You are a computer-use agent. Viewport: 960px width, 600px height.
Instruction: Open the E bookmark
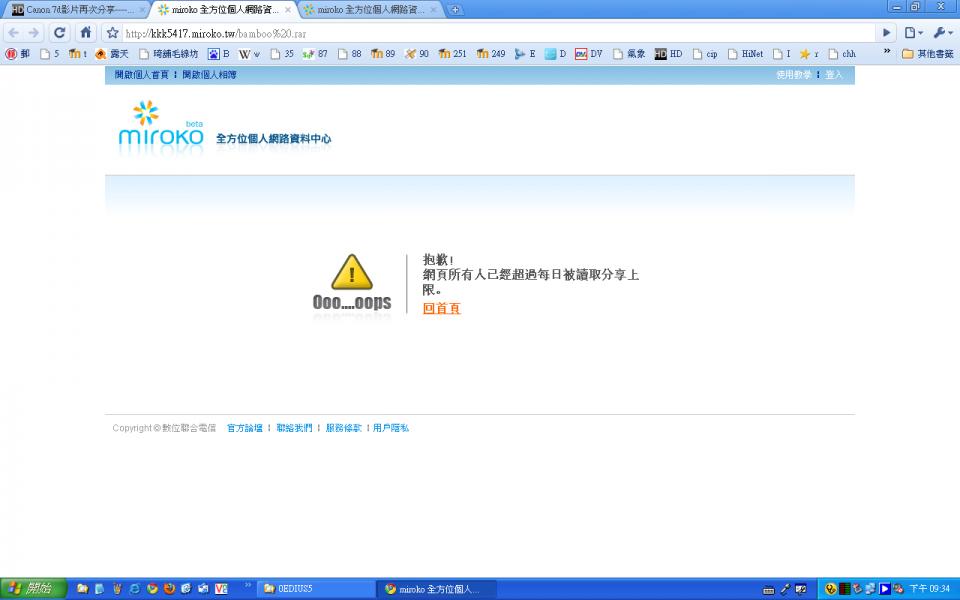point(525,54)
